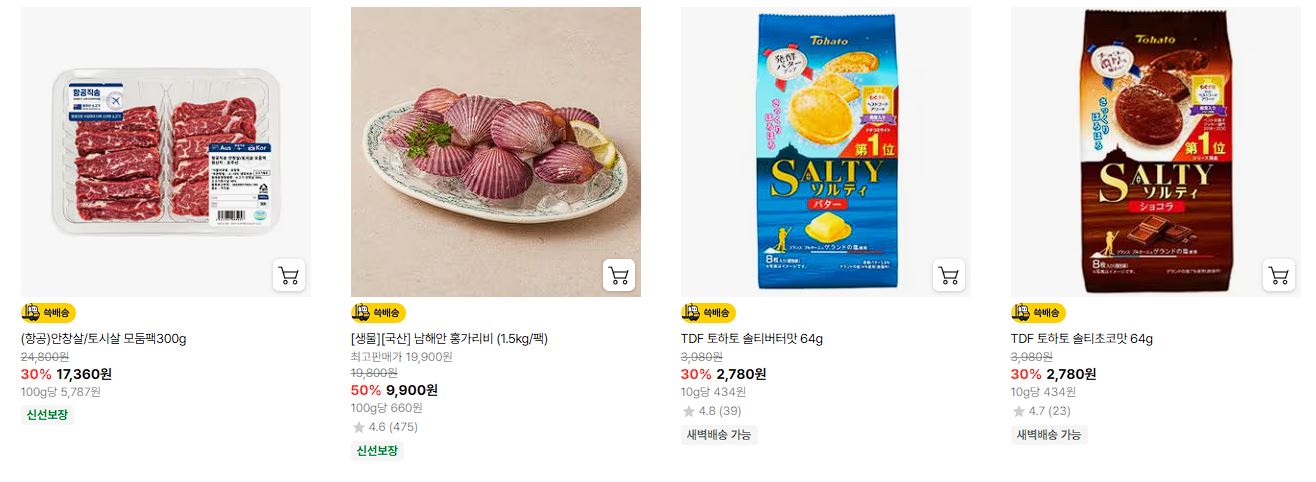This screenshot has height=482, width=1316.
Task: Click the 쓱배송 badge under the beef pack
Action: coord(48,313)
